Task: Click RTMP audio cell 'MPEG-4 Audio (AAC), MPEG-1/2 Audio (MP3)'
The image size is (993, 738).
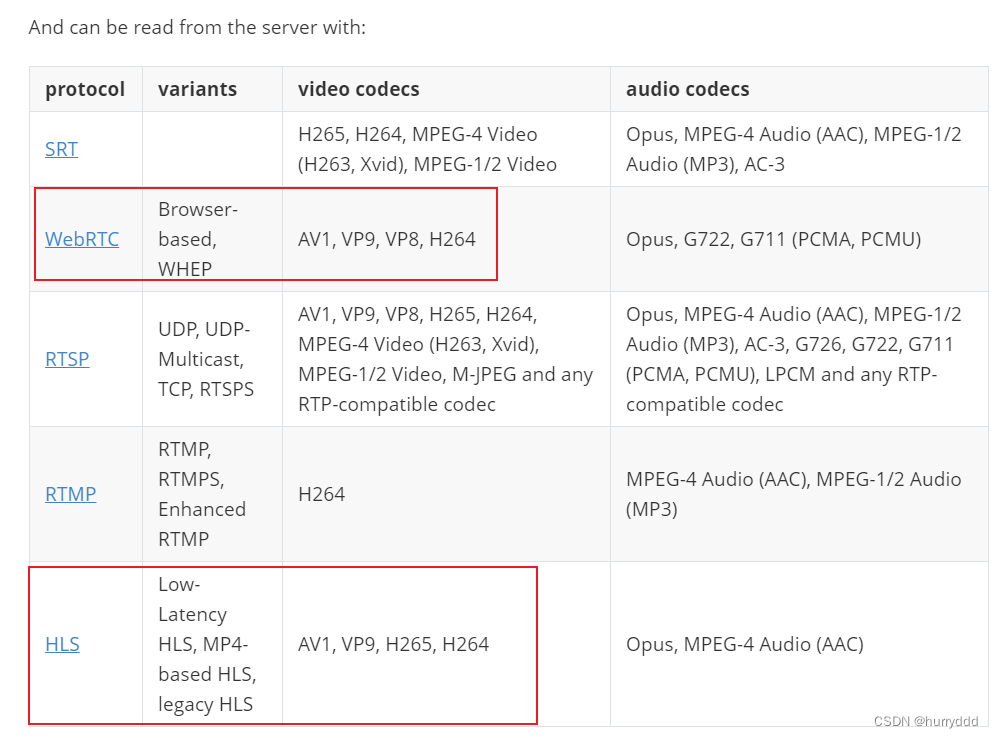Action: [799, 494]
